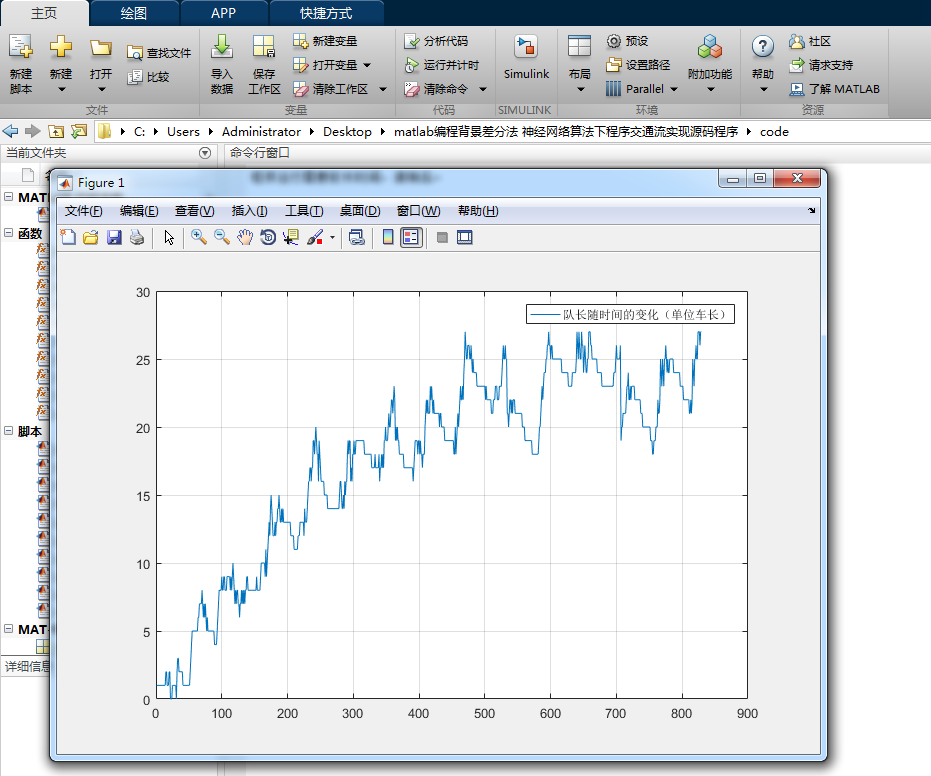931x776 pixels.
Task: Open View (查看) menu in Figure 1
Action: (x=194, y=211)
